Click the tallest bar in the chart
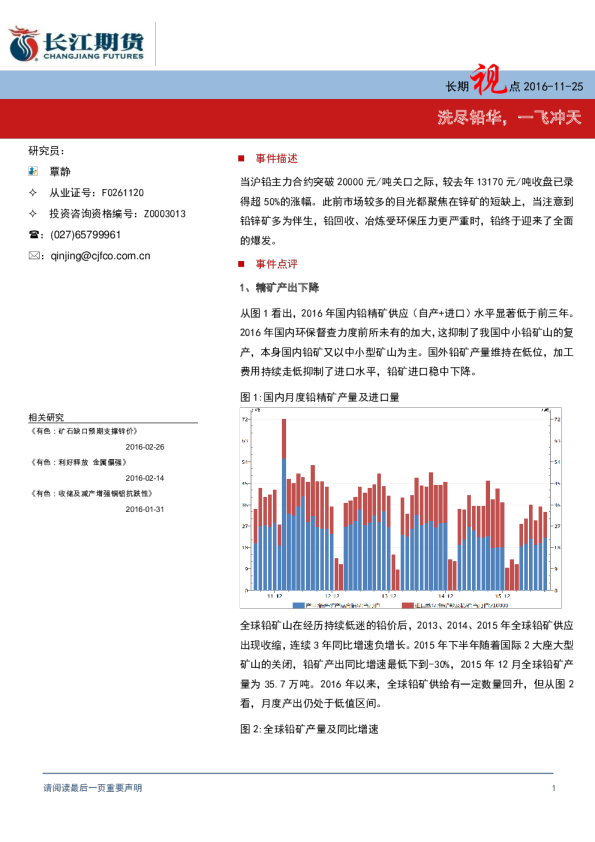The image size is (595, 842). 284,505
